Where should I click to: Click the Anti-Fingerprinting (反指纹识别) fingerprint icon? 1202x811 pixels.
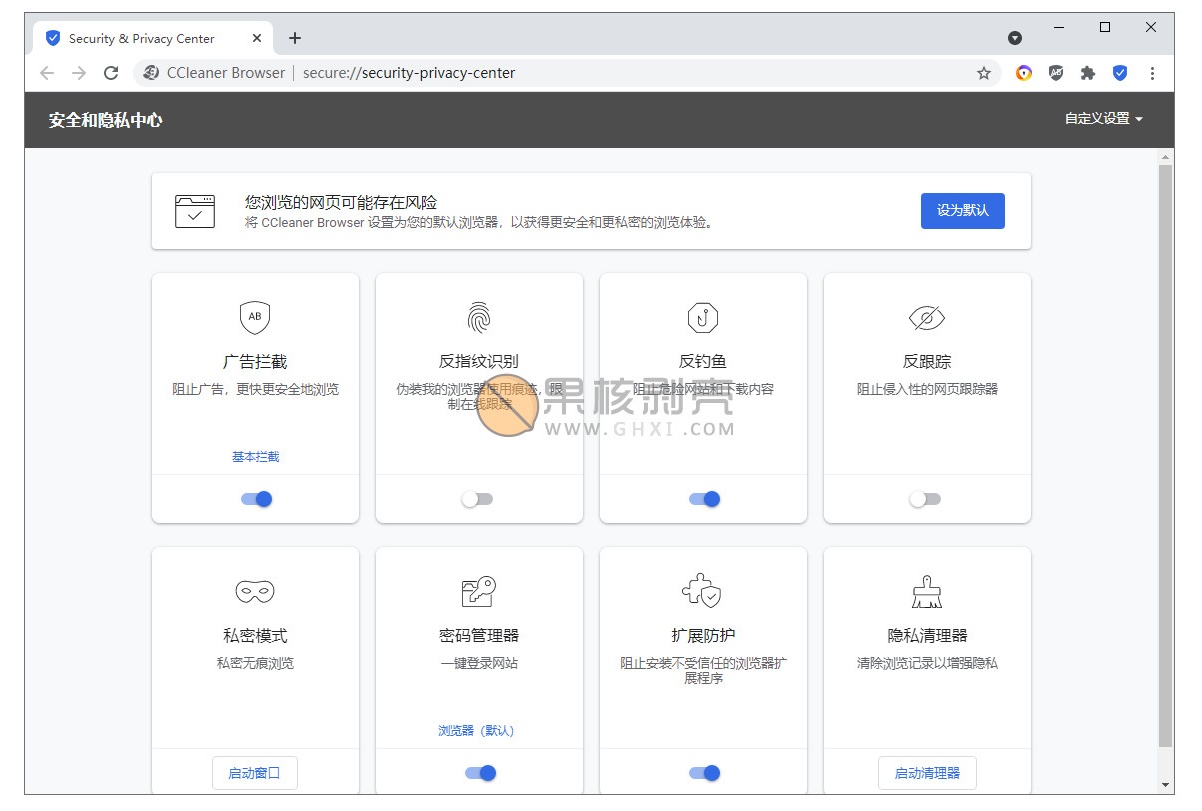pyautogui.click(x=479, y=317)
